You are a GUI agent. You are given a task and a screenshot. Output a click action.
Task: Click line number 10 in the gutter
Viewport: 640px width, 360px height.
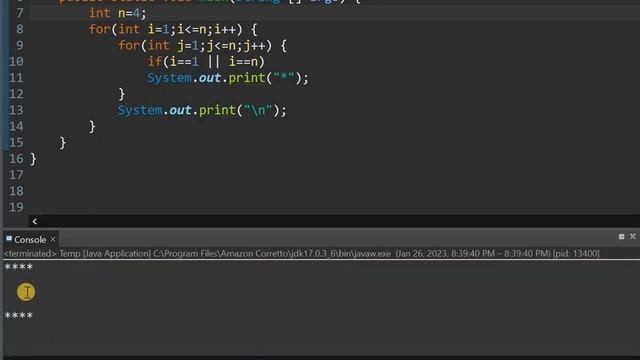click(x=16, y=62)
